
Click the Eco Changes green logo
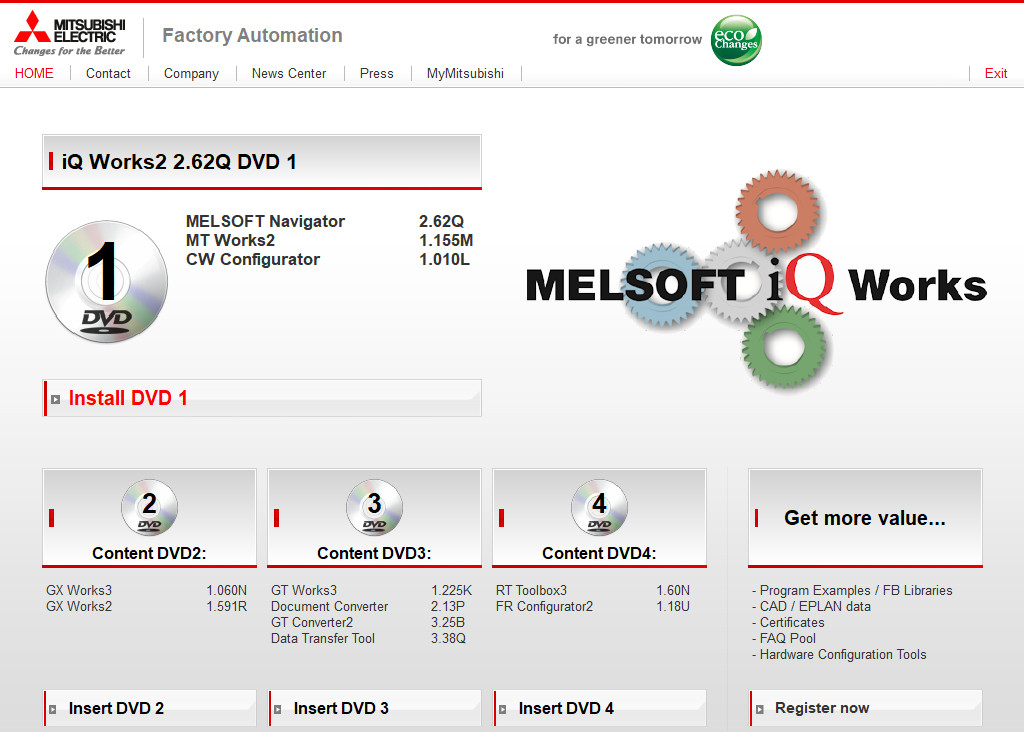point(736,40)
